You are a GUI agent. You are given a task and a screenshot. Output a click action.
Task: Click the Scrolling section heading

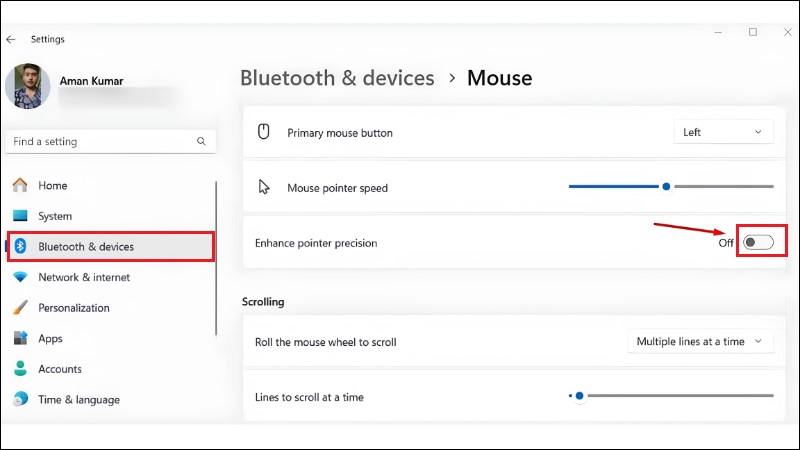click(x=263, y=302)
